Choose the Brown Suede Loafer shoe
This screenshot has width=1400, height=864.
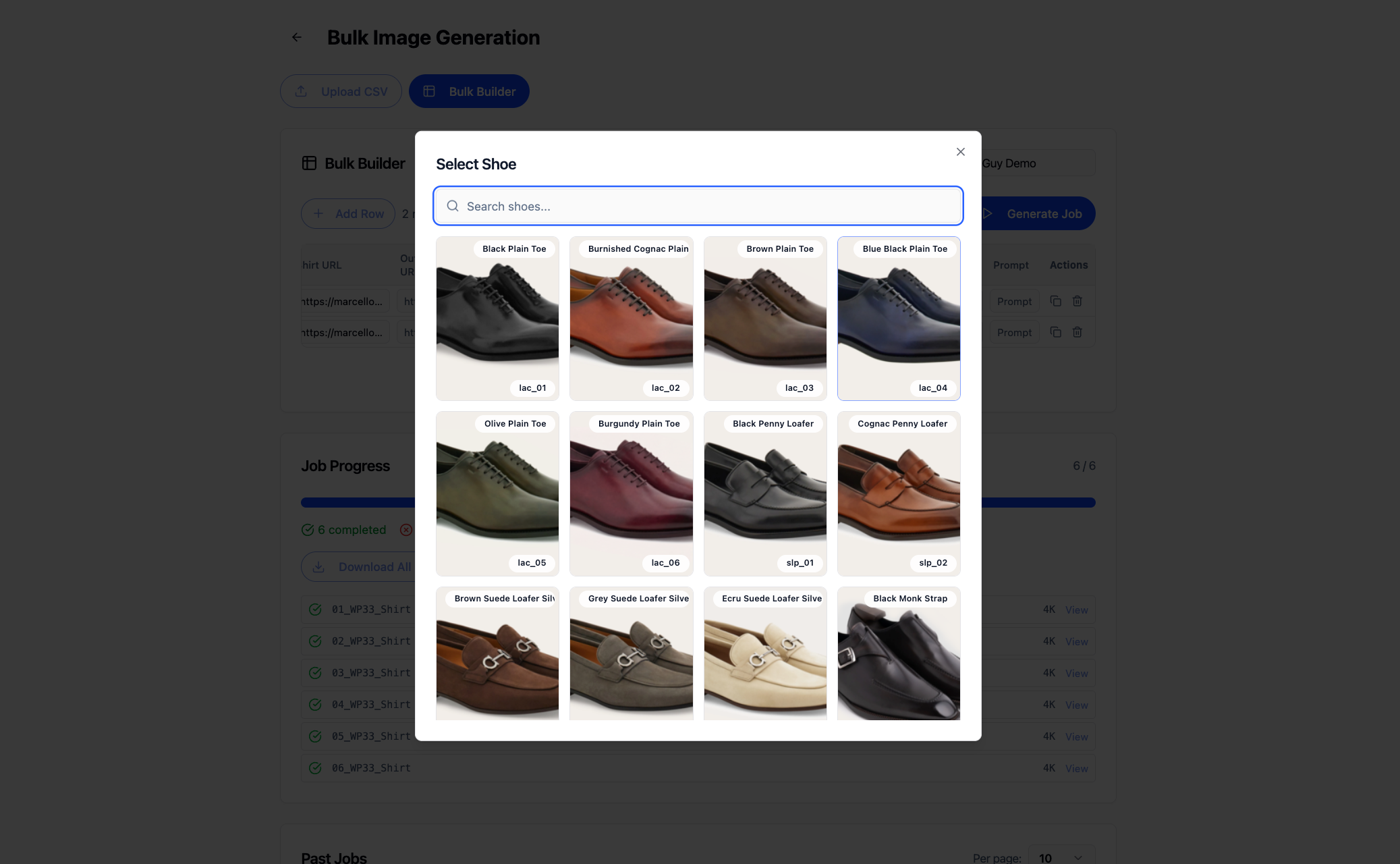click(x=497, y=653)
